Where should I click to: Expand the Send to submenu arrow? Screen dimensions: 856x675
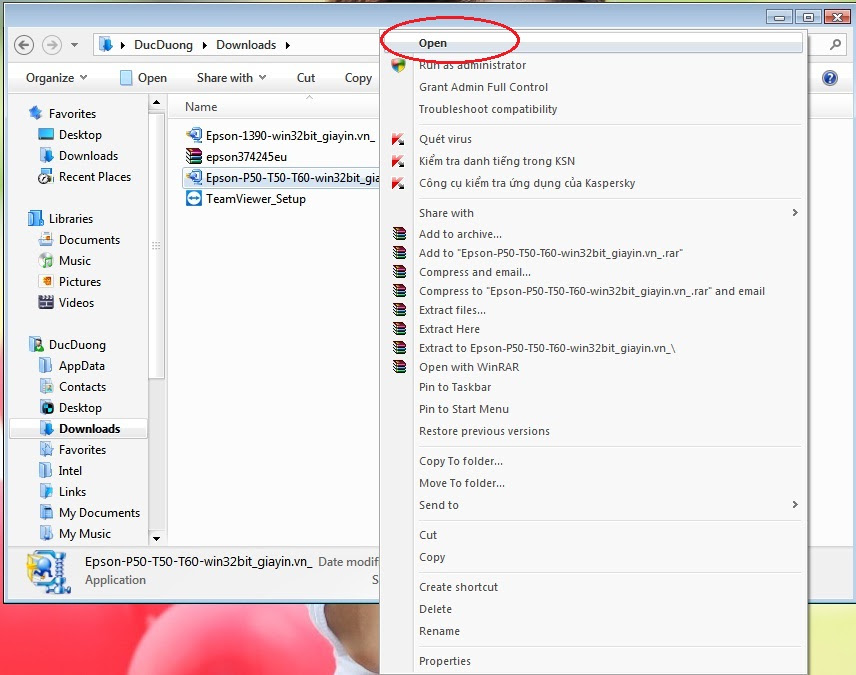click(x=795, y=505)
